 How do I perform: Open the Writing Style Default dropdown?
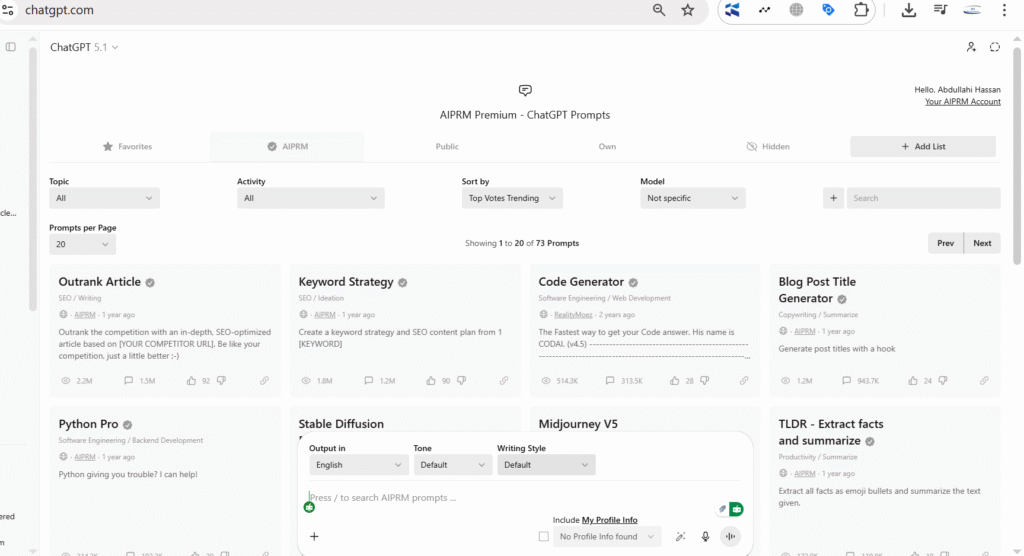tap(546, 465)
